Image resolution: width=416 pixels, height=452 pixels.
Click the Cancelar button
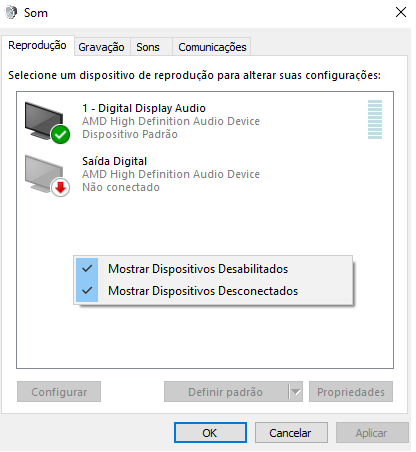(291, 433)
